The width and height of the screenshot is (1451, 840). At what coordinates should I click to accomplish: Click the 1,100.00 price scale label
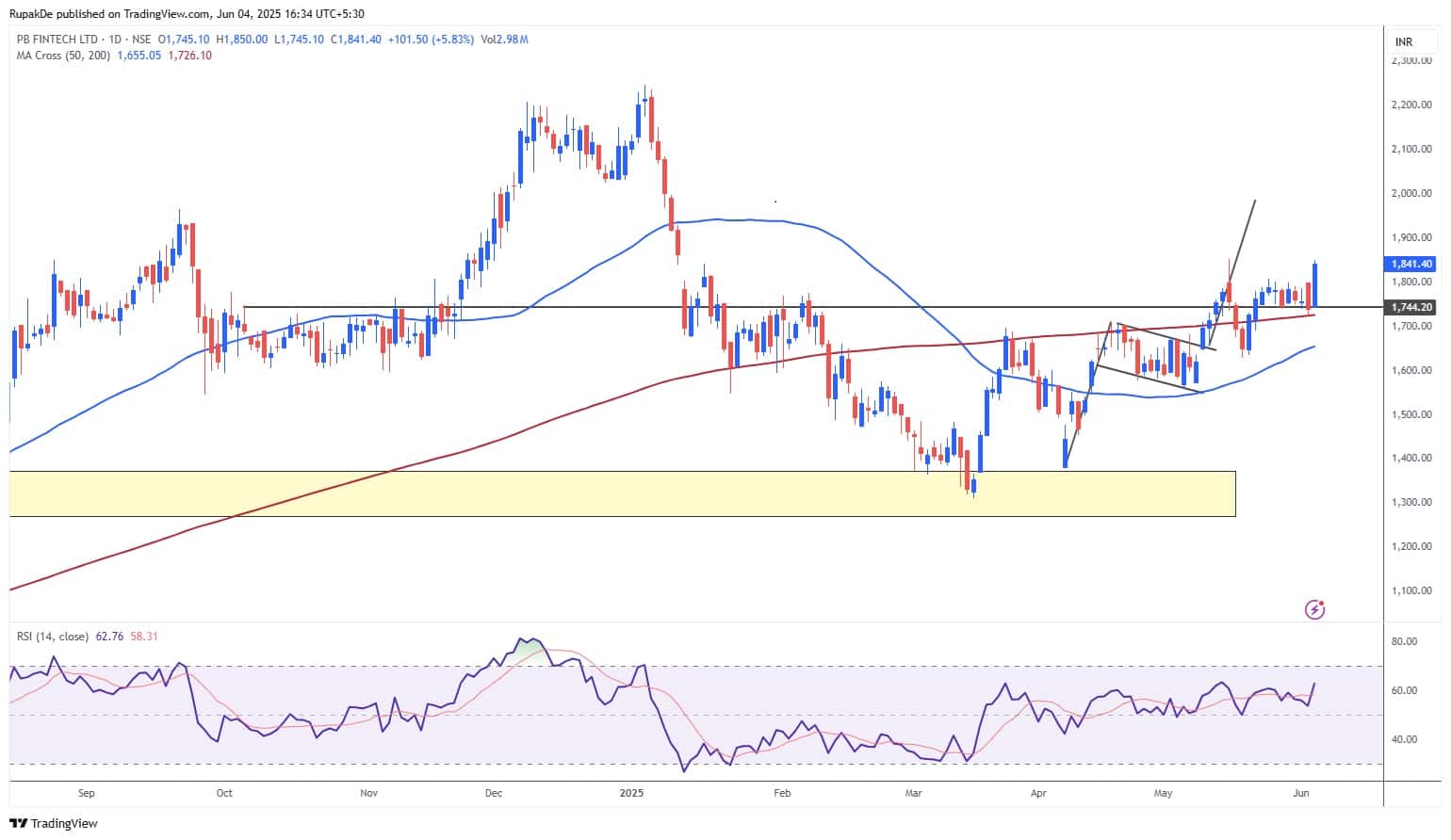(x=1410, y=591)
